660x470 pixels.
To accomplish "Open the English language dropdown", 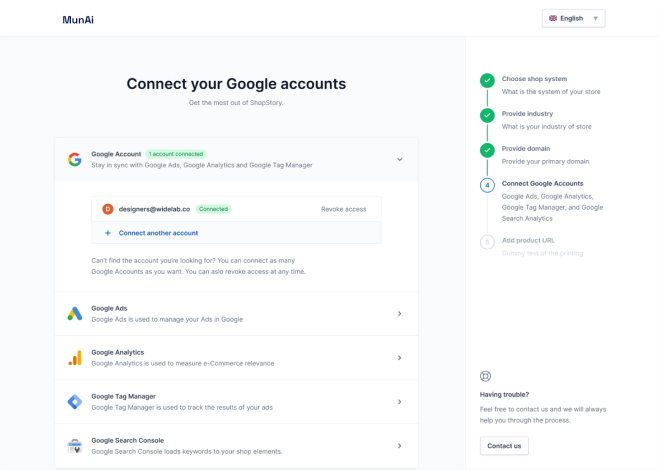I will [x=574, y=18].
